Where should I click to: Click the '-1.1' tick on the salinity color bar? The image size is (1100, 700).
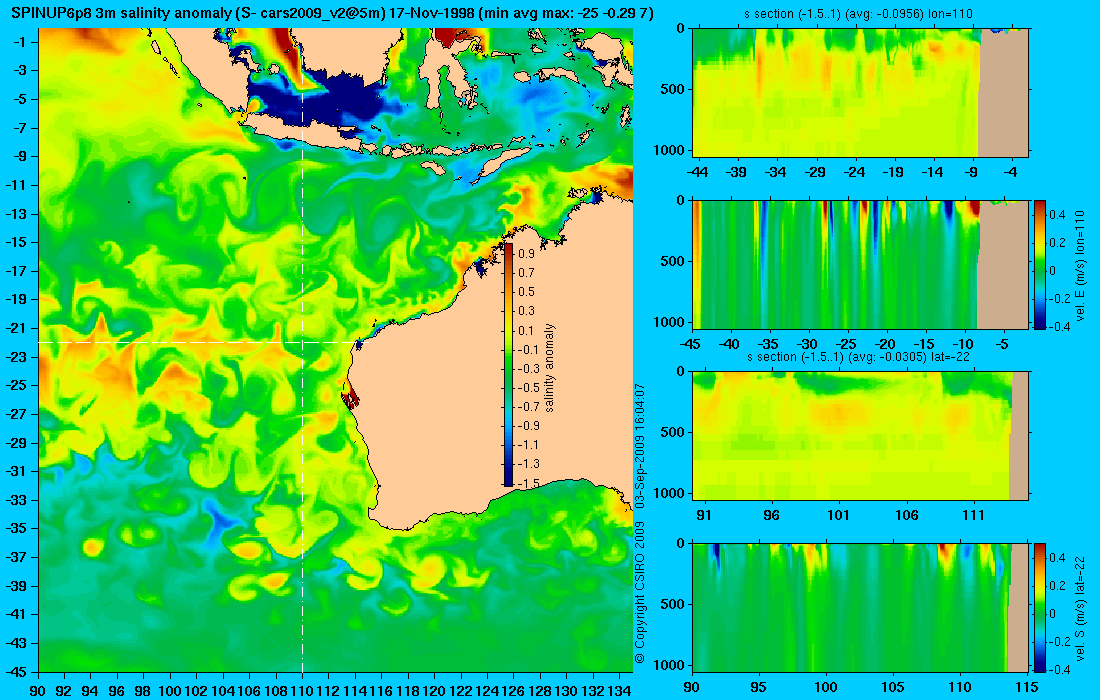click(x=528, y=445)
